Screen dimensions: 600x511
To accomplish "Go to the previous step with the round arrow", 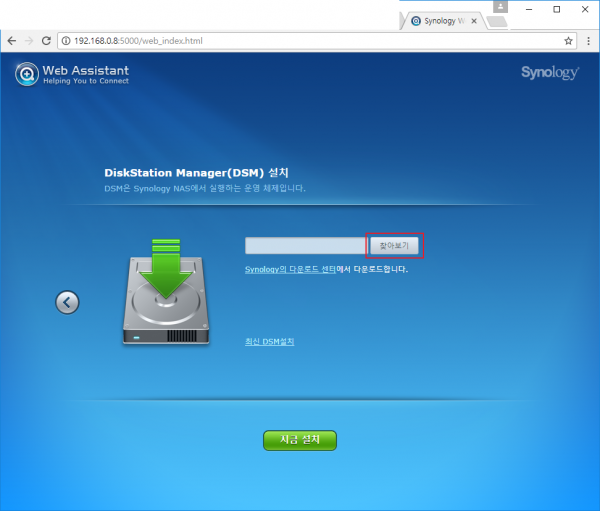I will click(67, 302).
